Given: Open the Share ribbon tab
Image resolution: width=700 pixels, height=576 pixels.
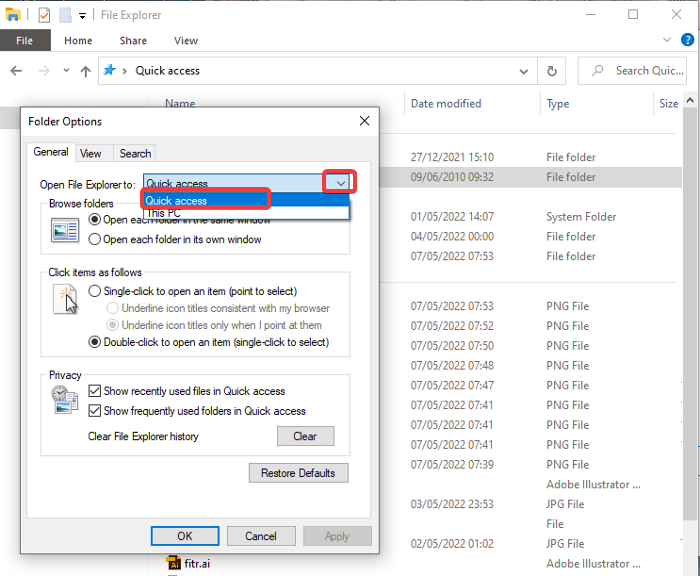Looking at the screenshot, I should coord(133,41).
